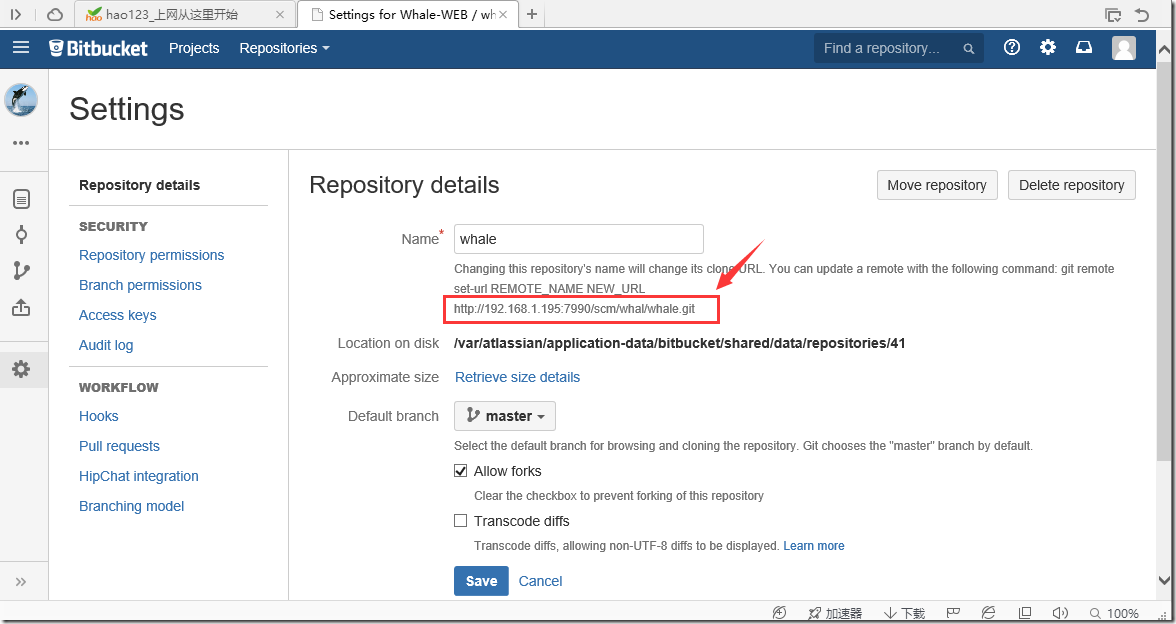Open the Hooks settings page

(x=98, y=416)
